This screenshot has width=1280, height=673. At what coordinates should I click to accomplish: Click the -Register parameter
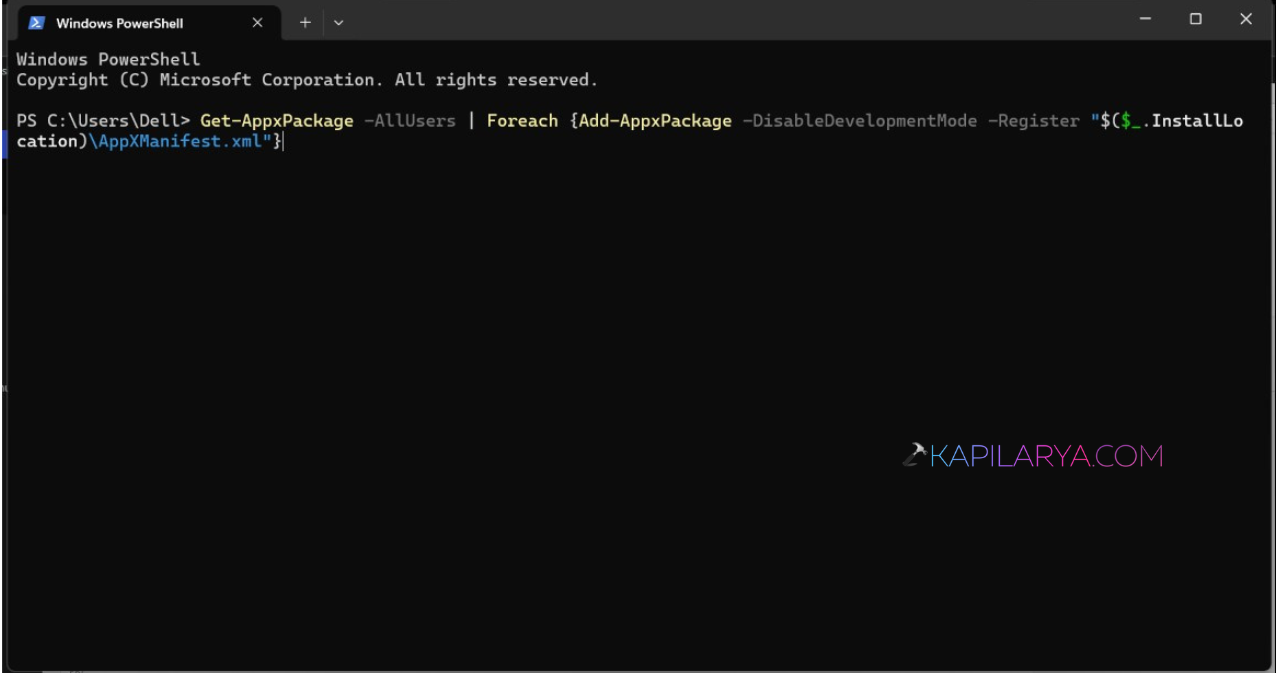[x=1034, y=121]
